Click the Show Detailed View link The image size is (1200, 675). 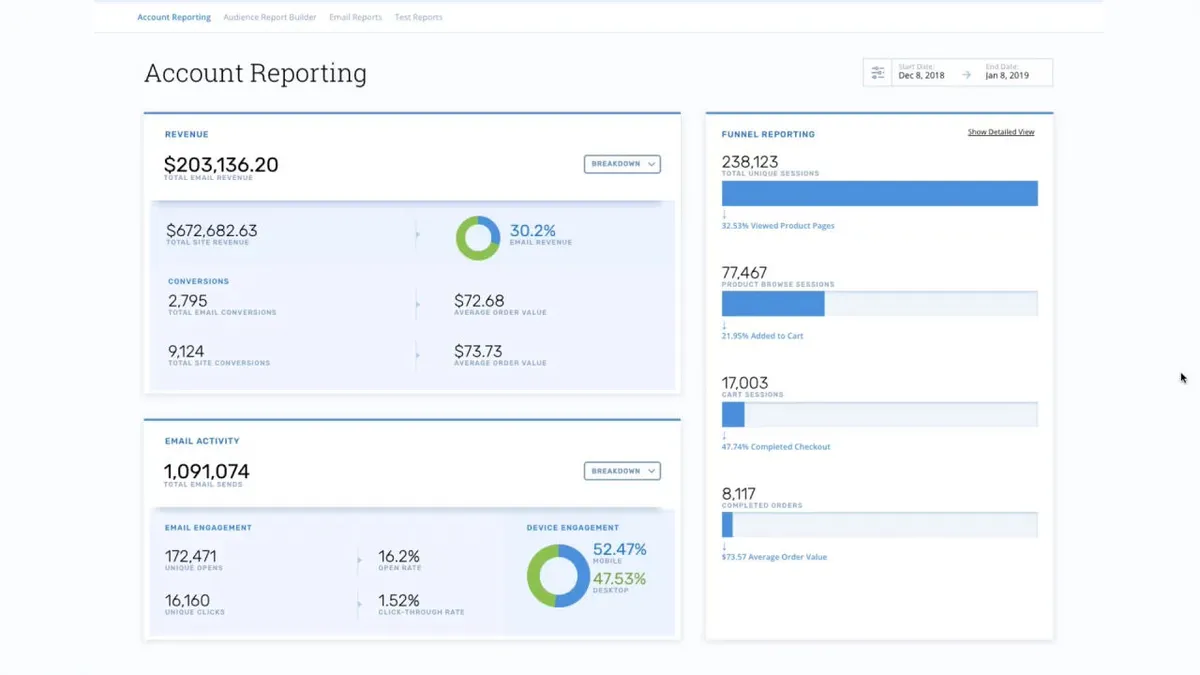(x=1000, y=132)
